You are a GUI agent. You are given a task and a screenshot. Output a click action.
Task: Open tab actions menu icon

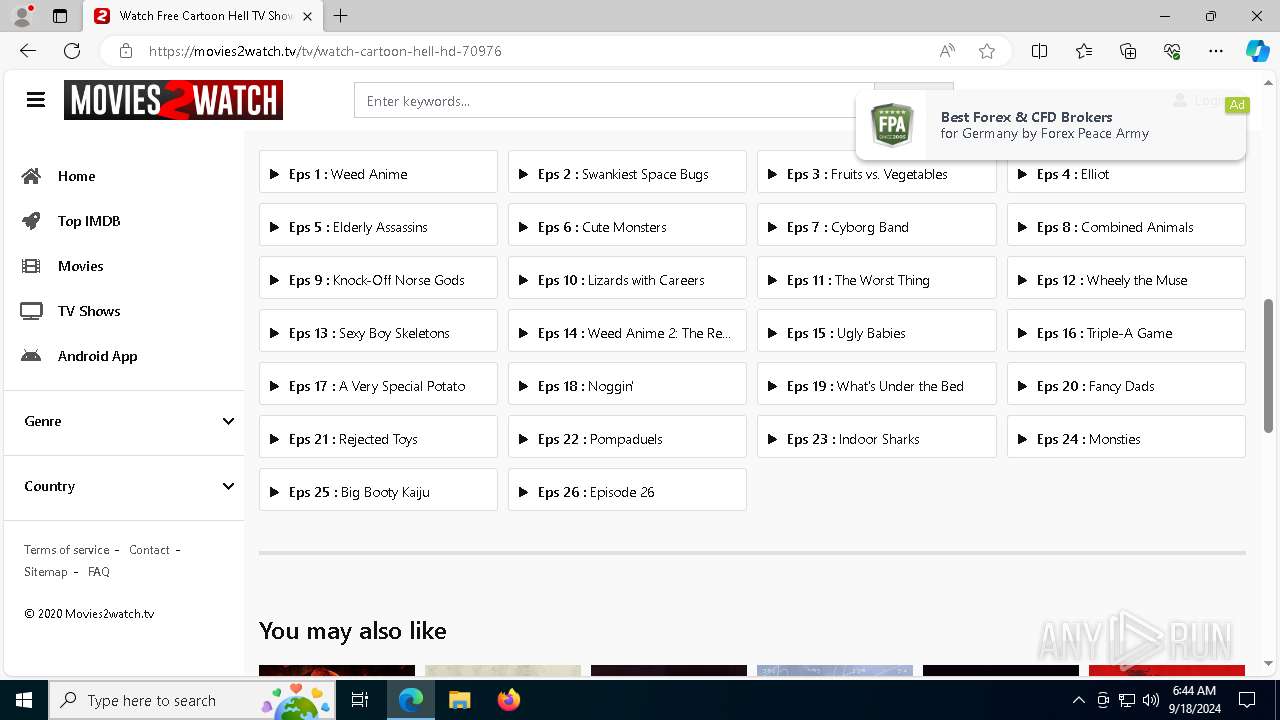(x=60, y=16)
